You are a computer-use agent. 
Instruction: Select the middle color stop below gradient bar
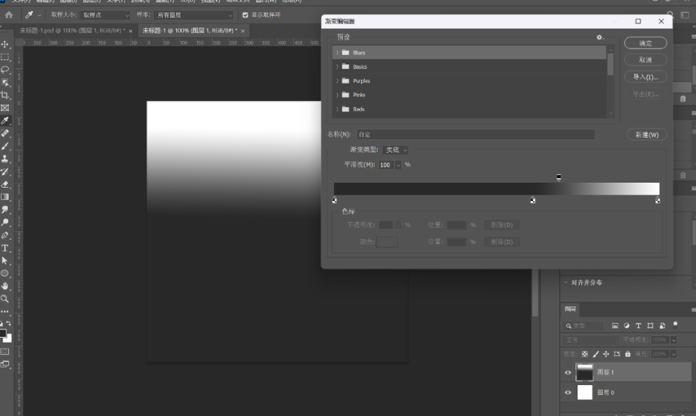point(532,201)
